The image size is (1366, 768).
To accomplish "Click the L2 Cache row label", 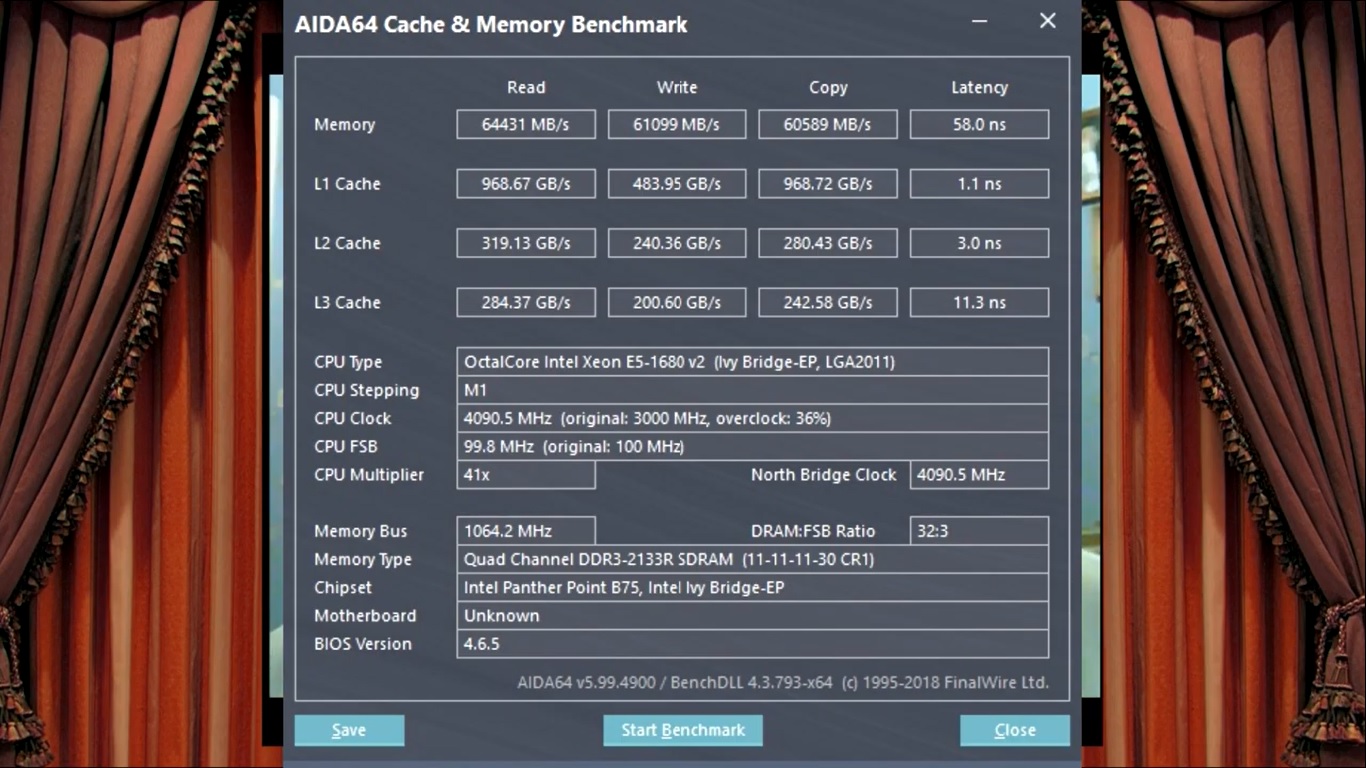I will tap(347, 243).
